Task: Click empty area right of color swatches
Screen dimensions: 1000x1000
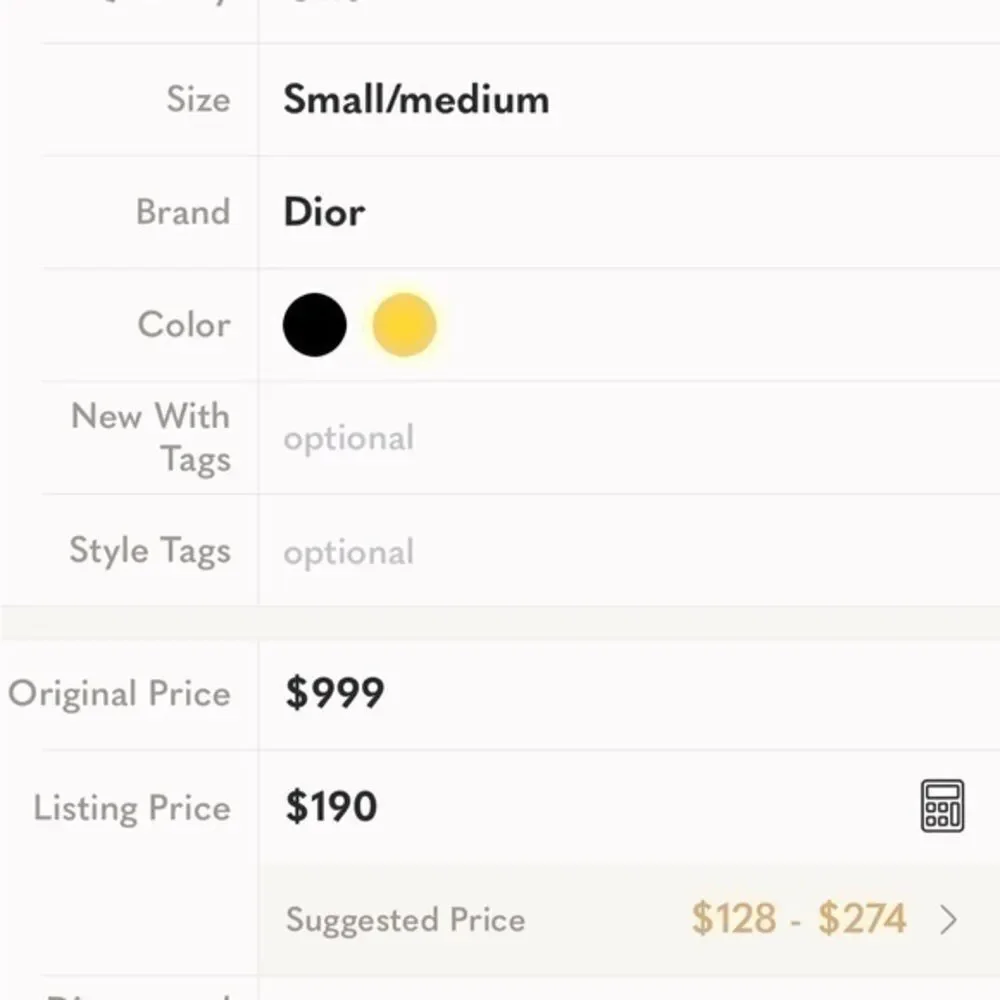Action: (x=718, y=325)
